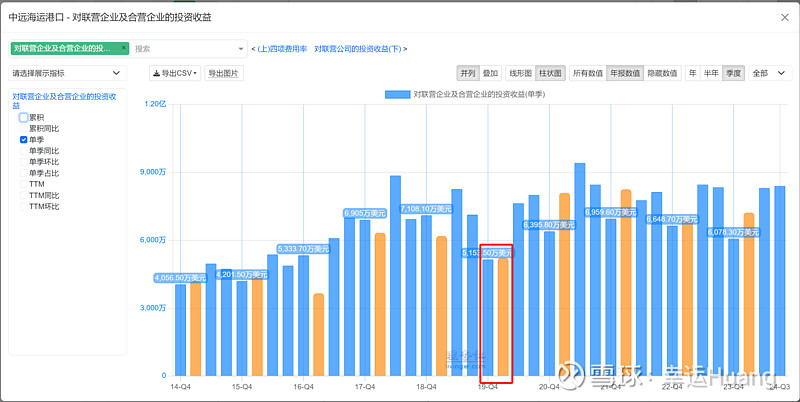
Task: Switch period to 年
Action: pyautogui.click(x=692, y=73)
